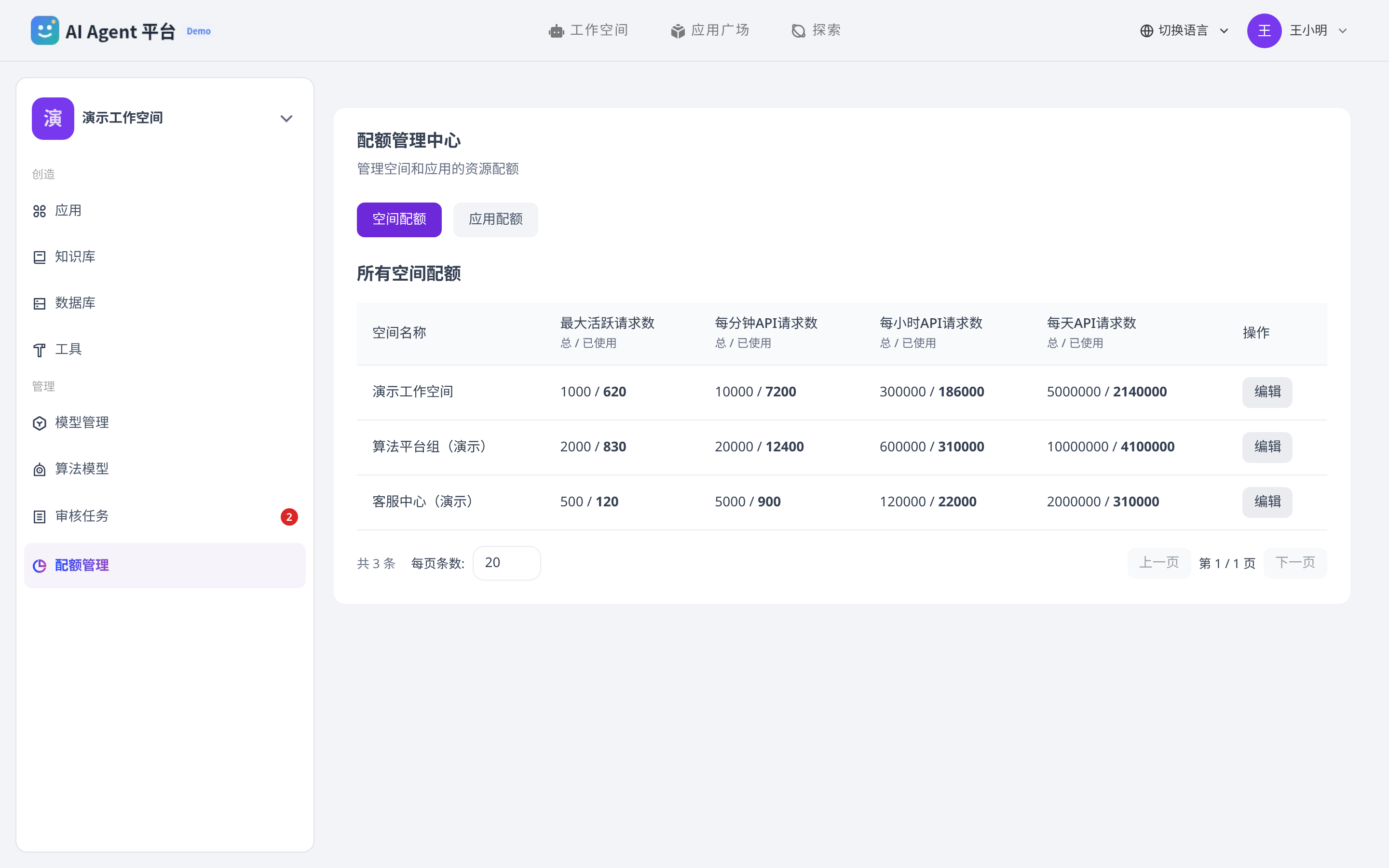
Task: Click the 知识库 book icon in sidebar
Action: pos(40,257)
